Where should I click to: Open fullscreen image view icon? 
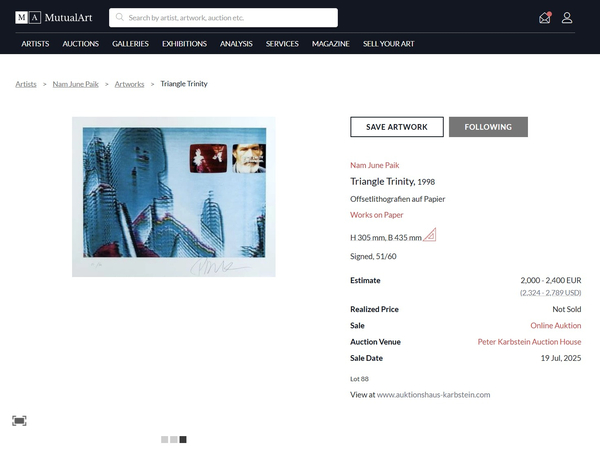click(x=19, y=421)
